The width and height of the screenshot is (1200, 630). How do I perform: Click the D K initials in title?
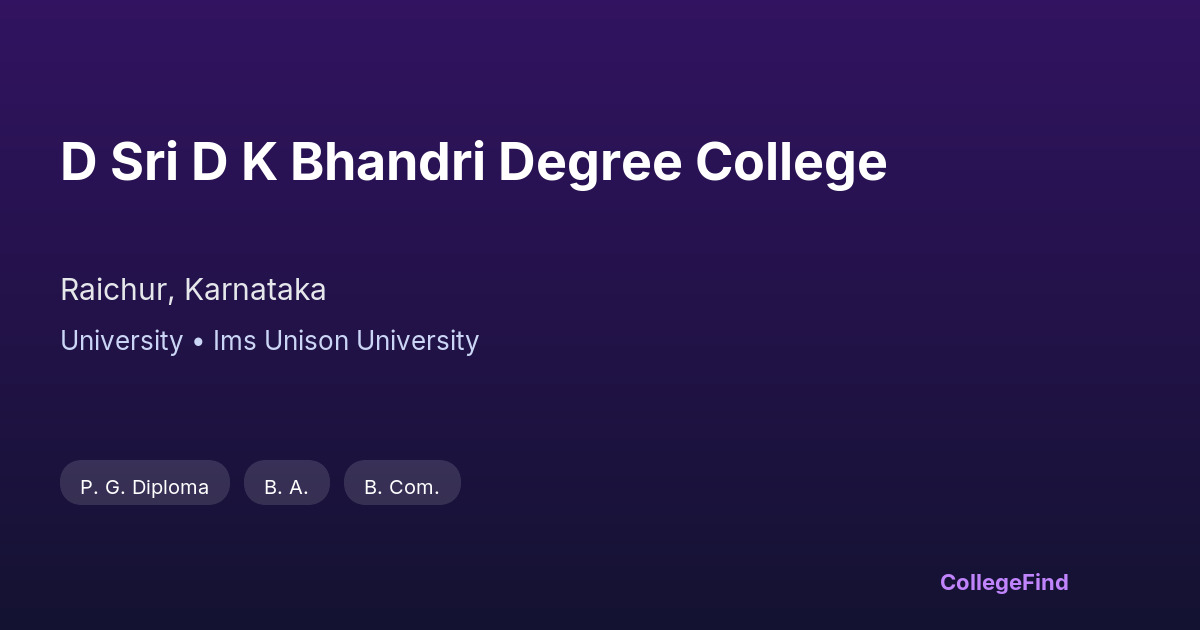click(x=234, y=163)
